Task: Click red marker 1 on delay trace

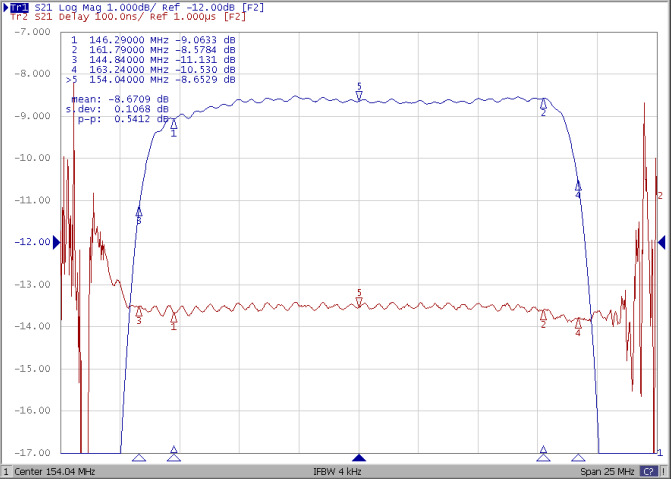Action: coord(173,319)
